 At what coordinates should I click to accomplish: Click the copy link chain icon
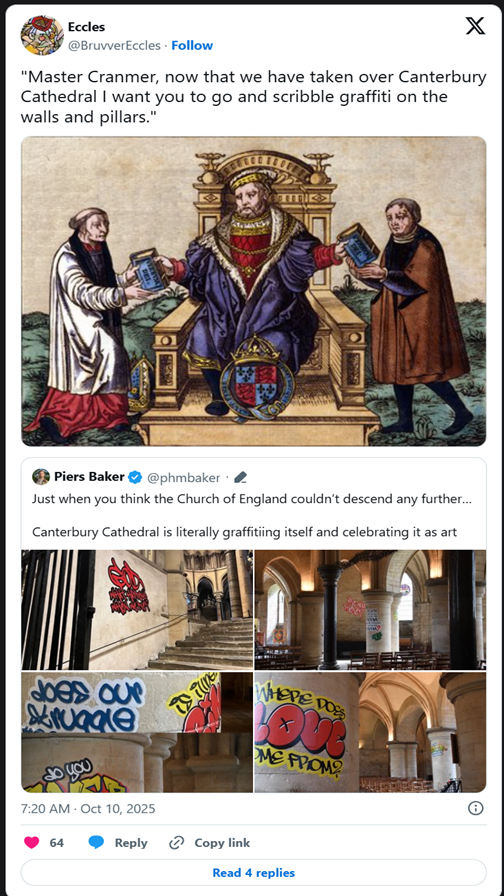click(x=177, y=842)
